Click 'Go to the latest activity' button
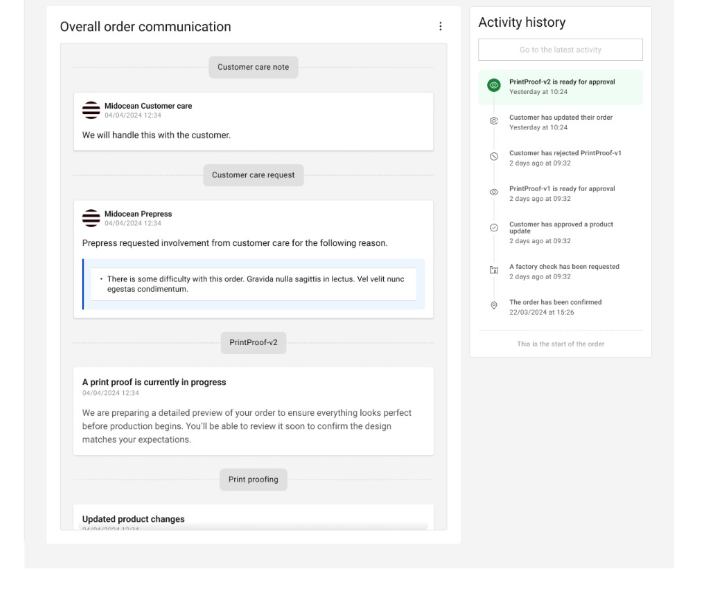The image size is (708, 591). click(560, 50)
